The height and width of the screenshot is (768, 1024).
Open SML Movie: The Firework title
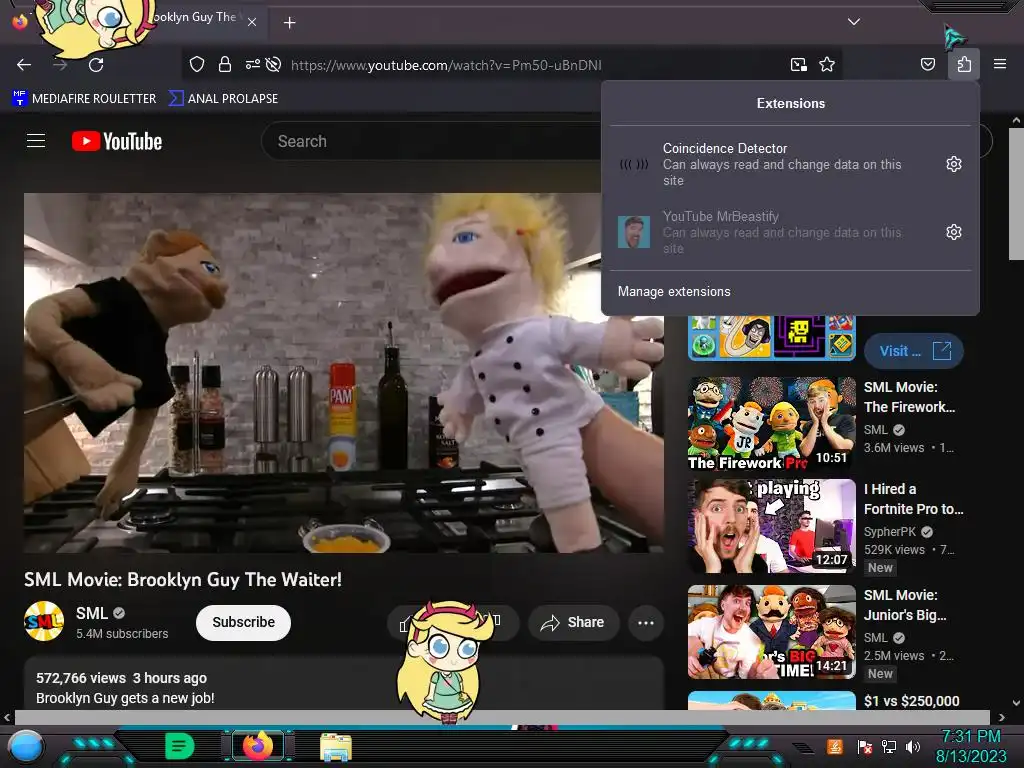[x=910, y=396]
